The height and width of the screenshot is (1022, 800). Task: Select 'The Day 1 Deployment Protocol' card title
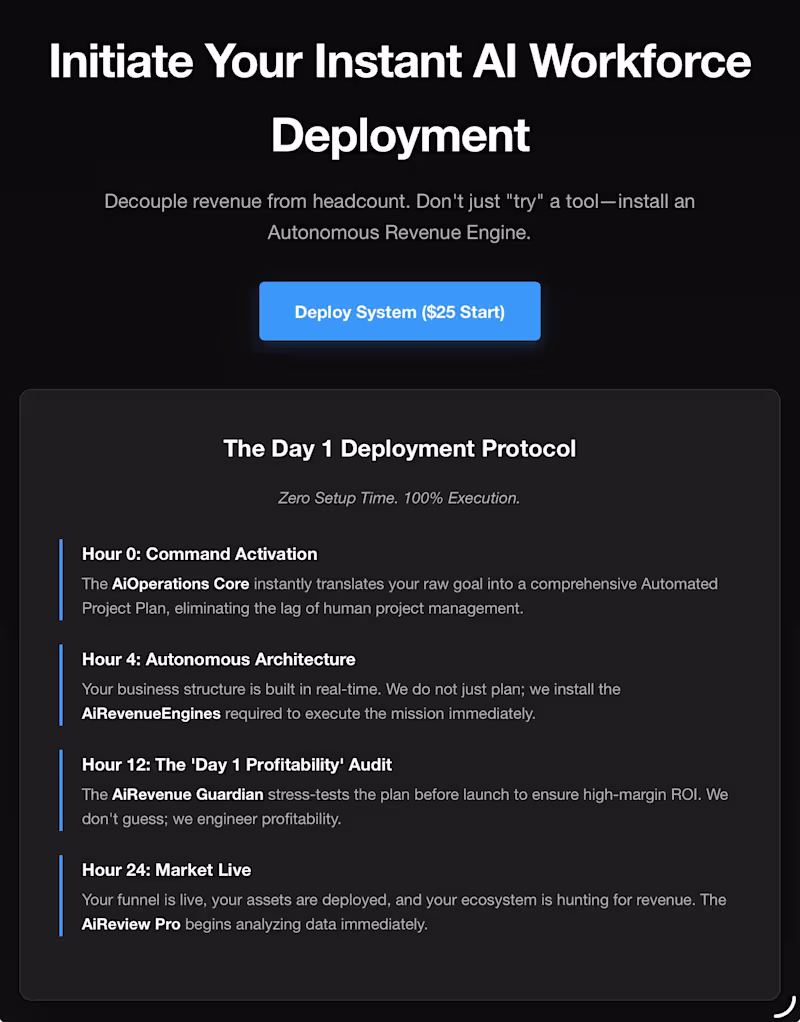(399, 449)
